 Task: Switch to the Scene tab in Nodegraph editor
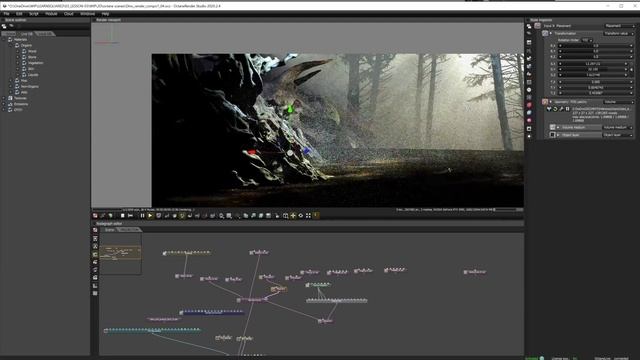click(109, 230)
